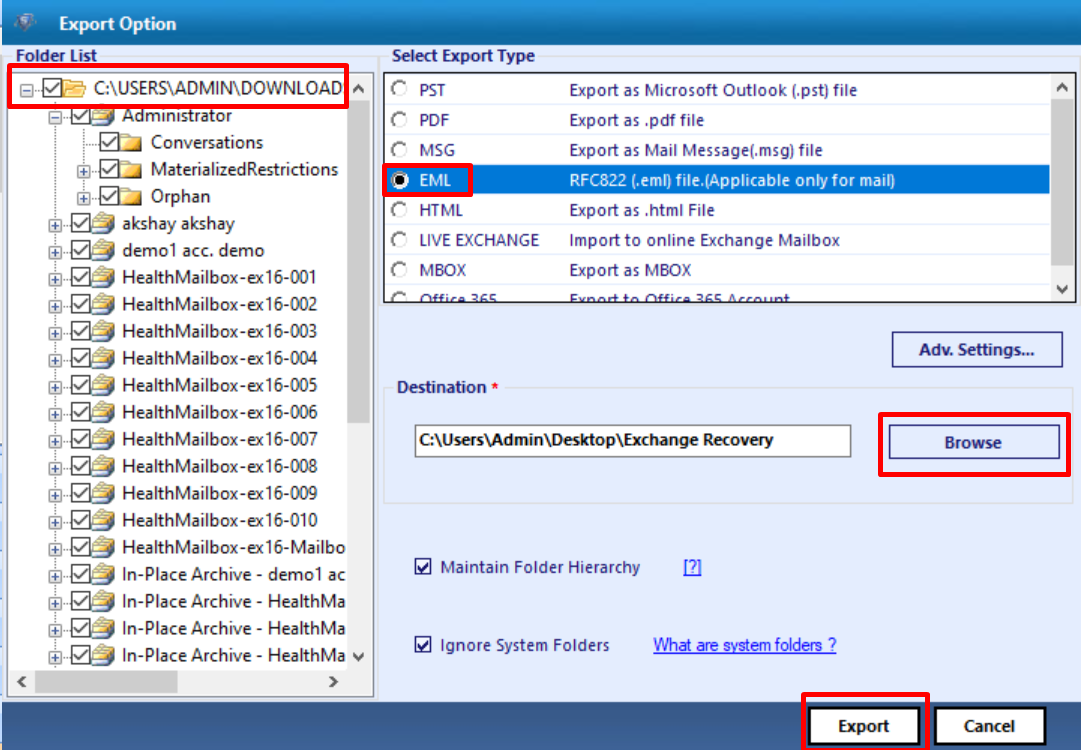This screenshot has width=1081, height=750.
Task: Click 'Import to online Exchange Mailbox' description
Action: [x=705, y=240]
